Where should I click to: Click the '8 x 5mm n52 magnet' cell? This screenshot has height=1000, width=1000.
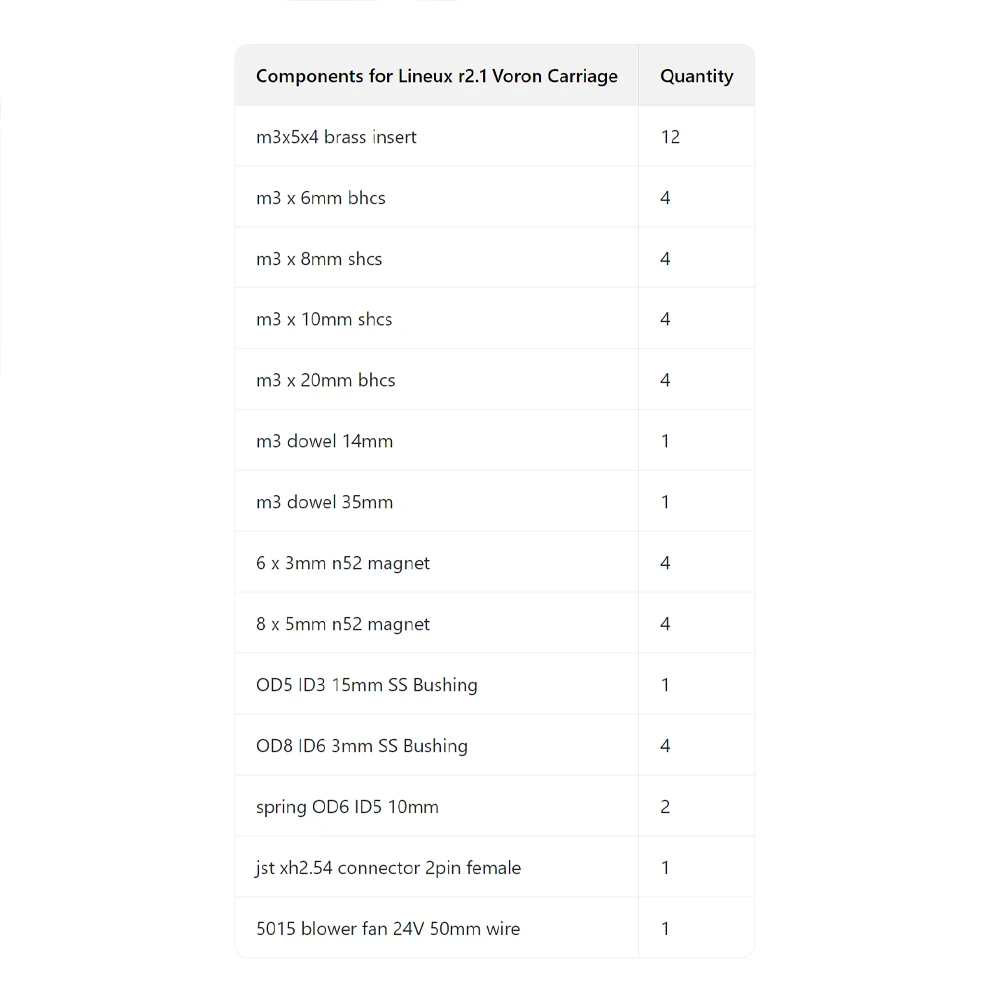(343, 624)
